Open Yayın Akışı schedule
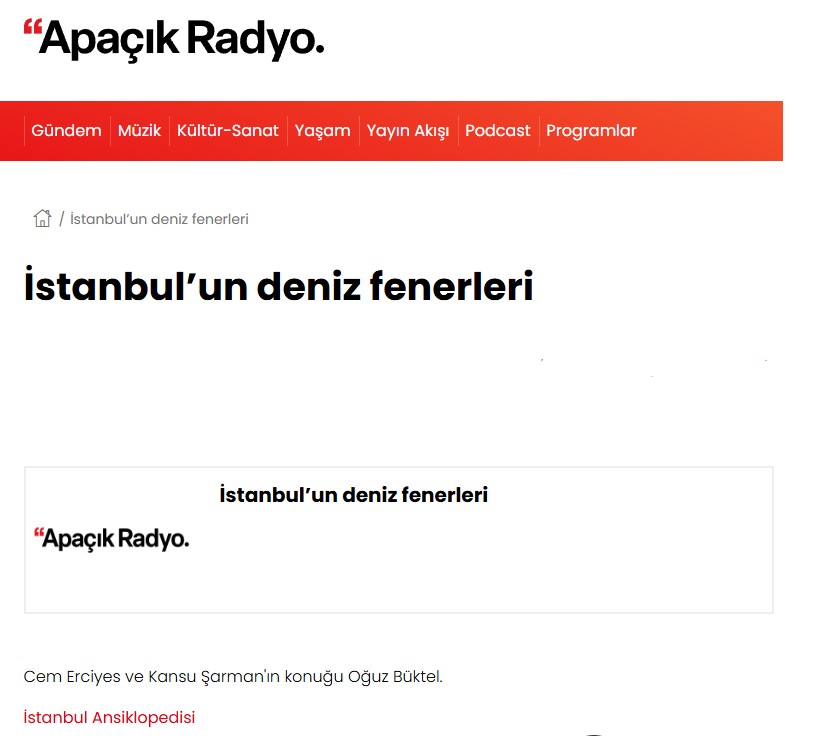The image size is (813, 736). tap(408, 131)
